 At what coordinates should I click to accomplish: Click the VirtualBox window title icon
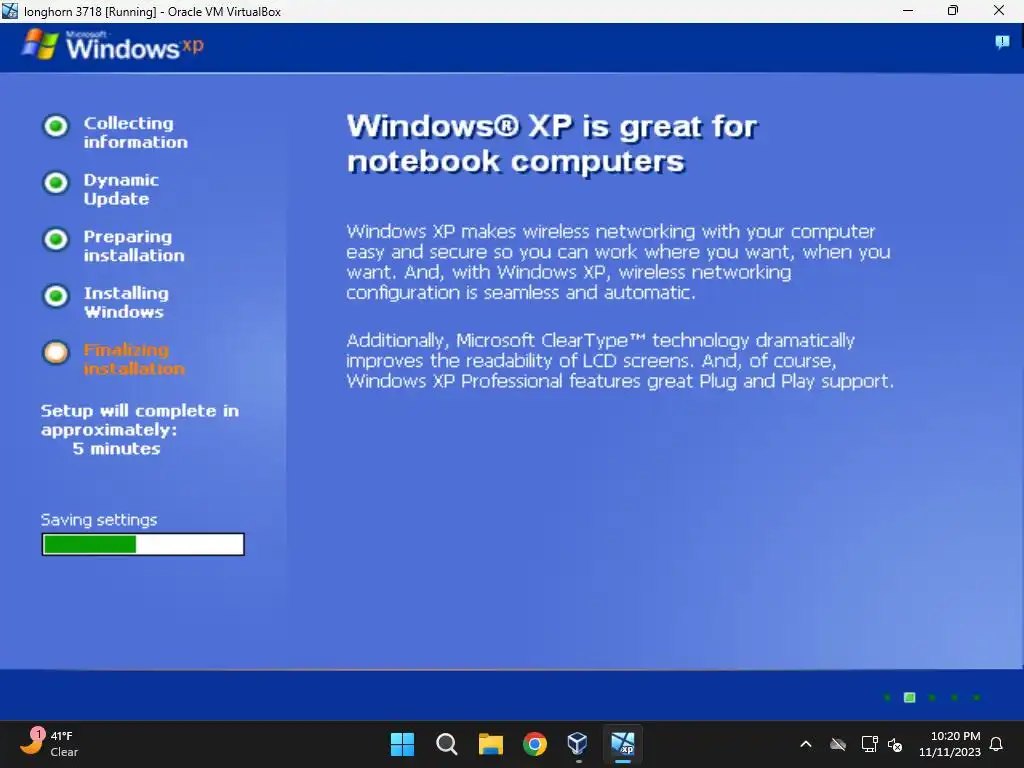click(10, 11)
